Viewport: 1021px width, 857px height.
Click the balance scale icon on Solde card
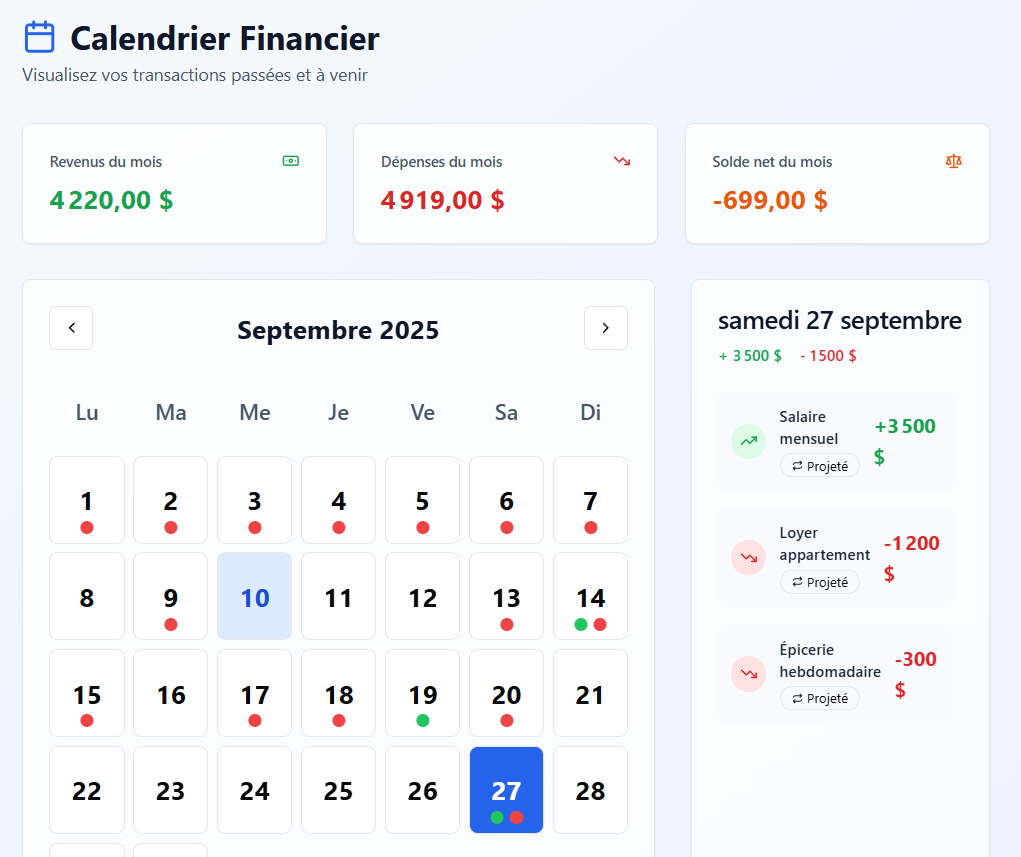(x=954, y=161)
